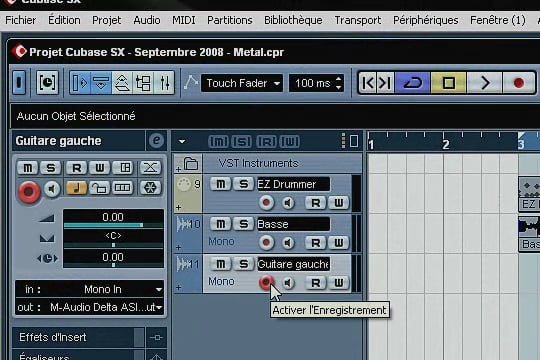540x360 pixels.
Task: Toggle Read automation in Inspector
Action: pyautogui.click(x=76, y=168)
